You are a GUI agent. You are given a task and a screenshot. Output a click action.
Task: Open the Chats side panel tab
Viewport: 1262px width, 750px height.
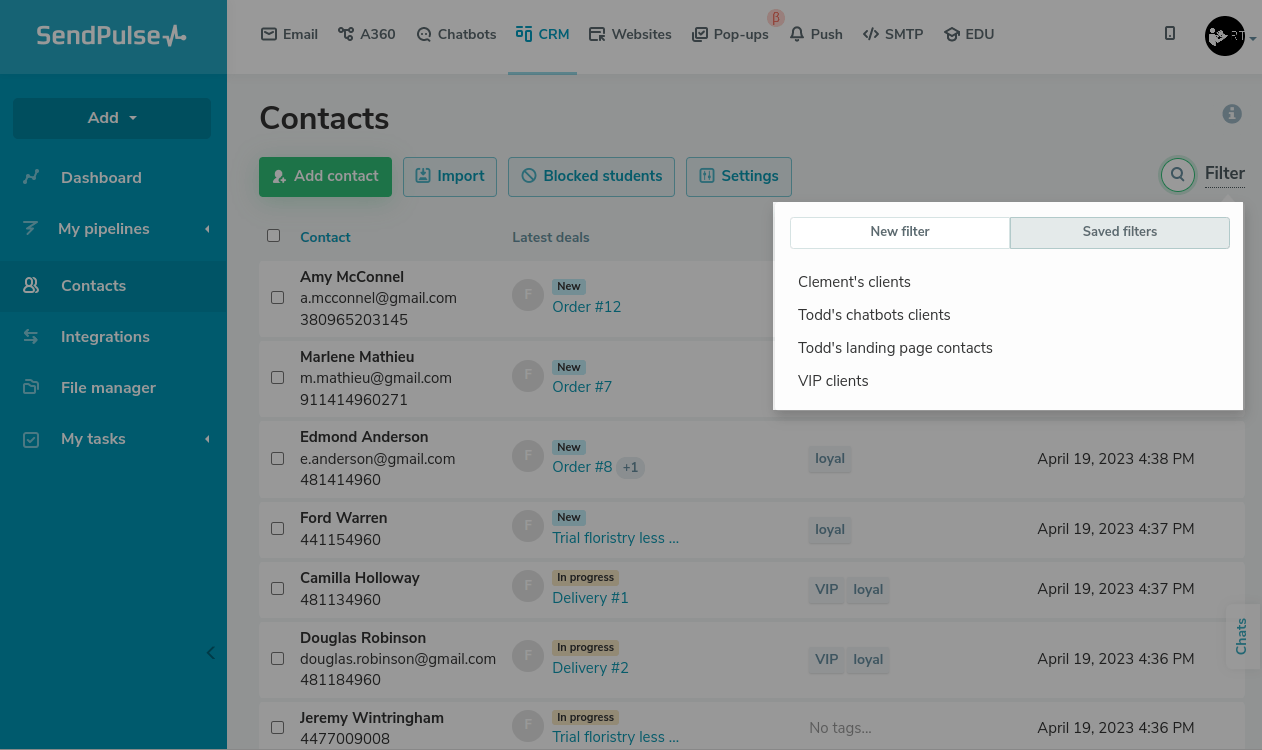pyautogui.click(x=1241, y=636)
